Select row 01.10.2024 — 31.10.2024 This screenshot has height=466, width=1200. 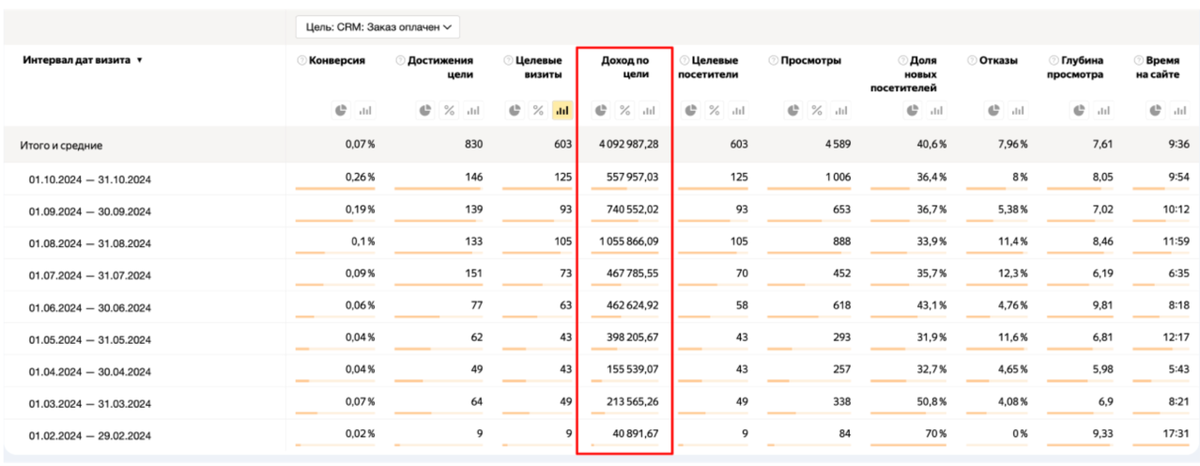(x=90, y=182)
